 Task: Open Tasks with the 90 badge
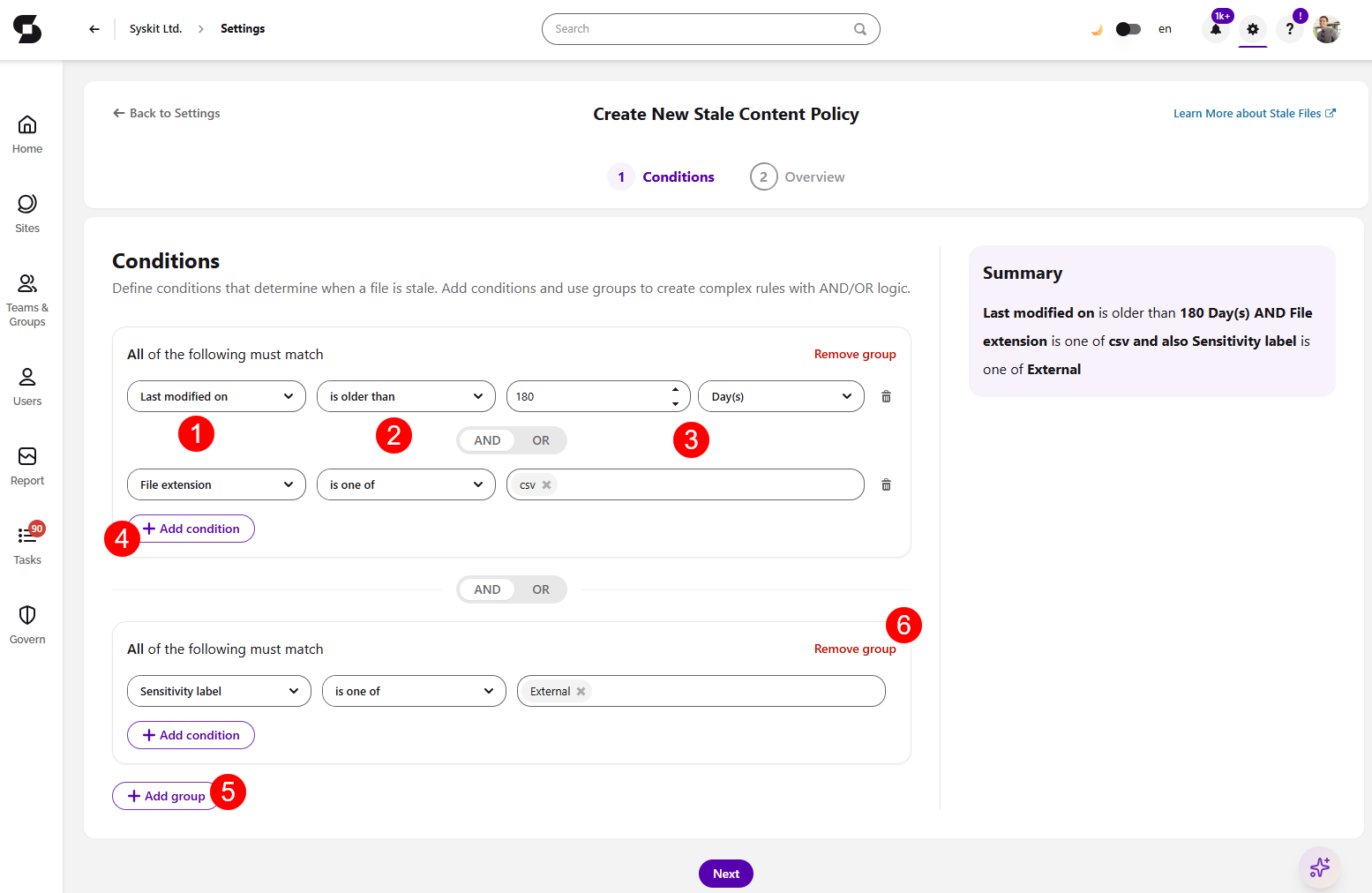[27, 544]
